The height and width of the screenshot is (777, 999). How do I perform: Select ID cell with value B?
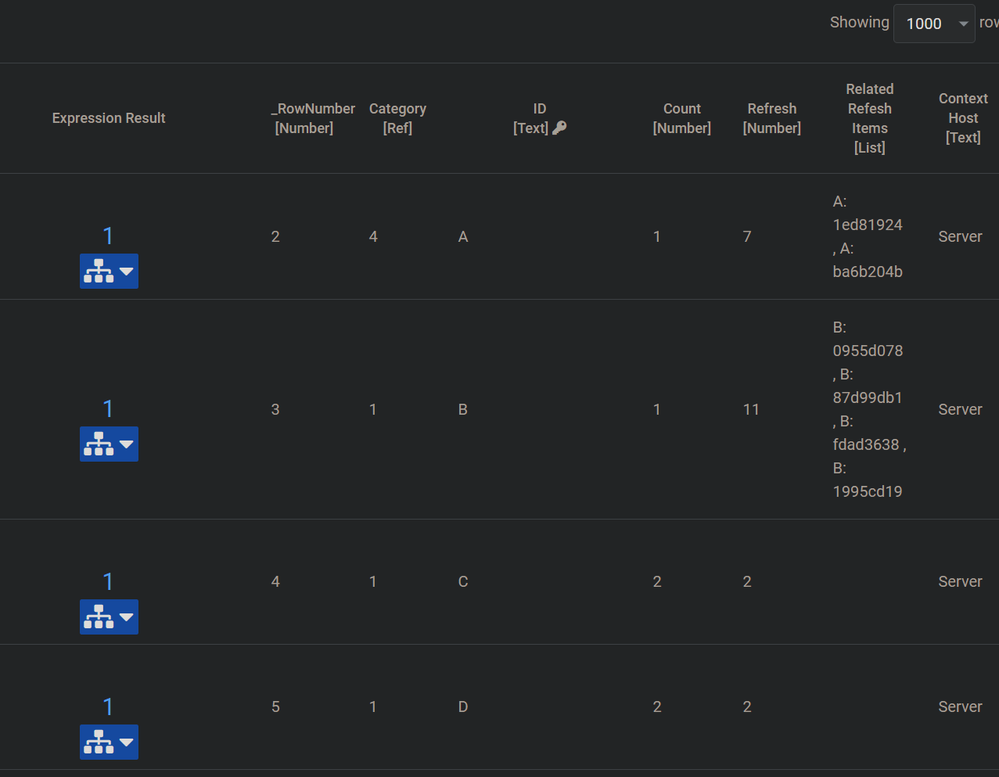pos(463,410)
